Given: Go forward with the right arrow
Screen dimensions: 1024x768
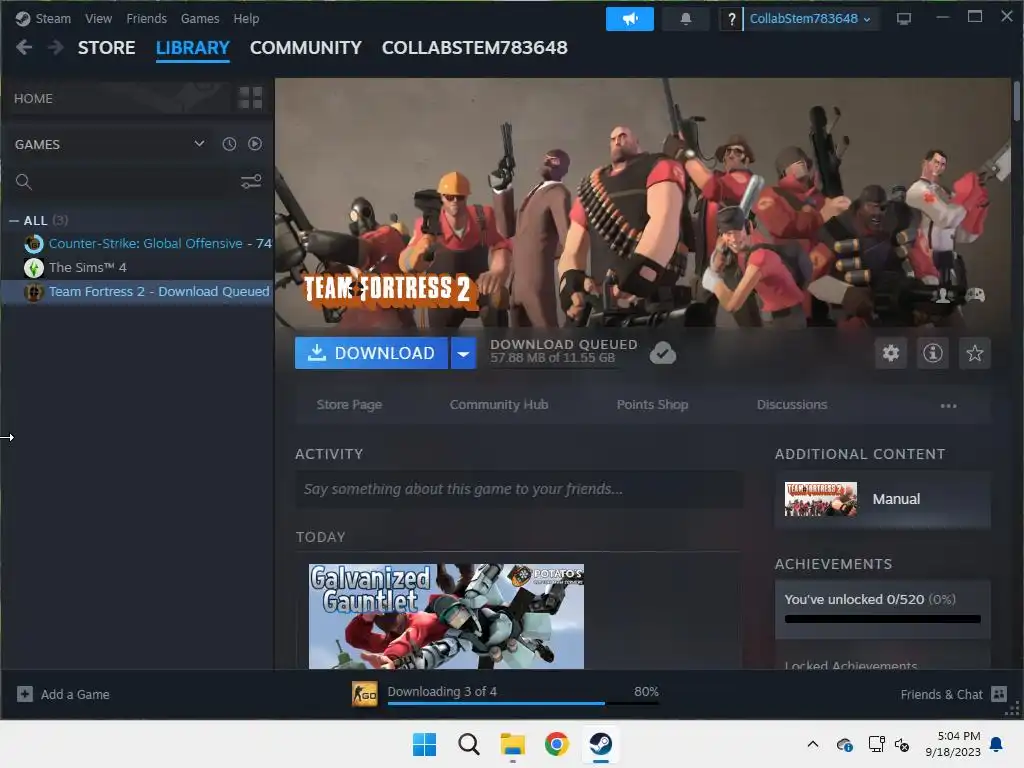Looking at the screenshot, I should click(56, 47).
